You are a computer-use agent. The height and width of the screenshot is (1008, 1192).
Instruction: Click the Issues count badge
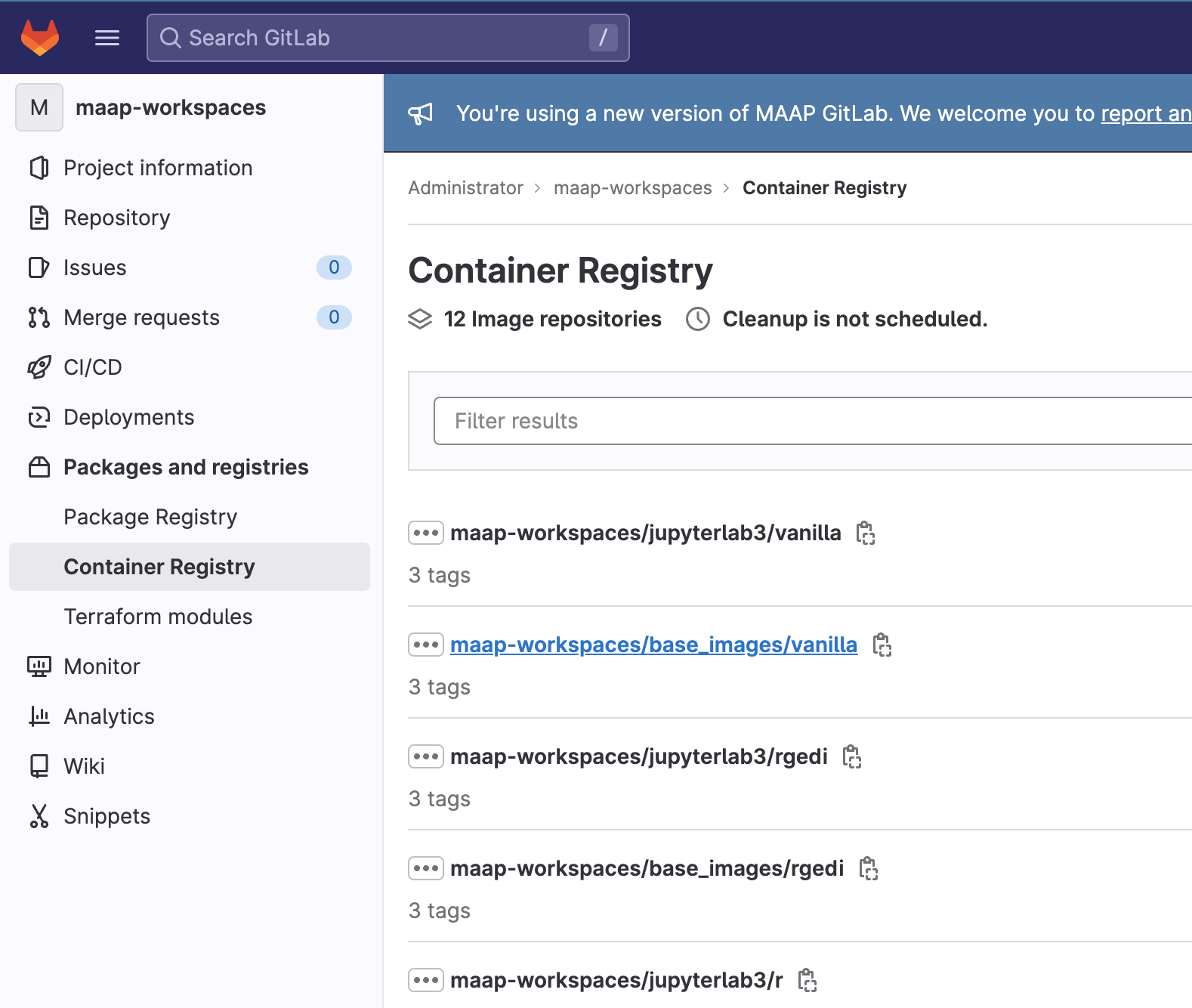tap(334, 267)
